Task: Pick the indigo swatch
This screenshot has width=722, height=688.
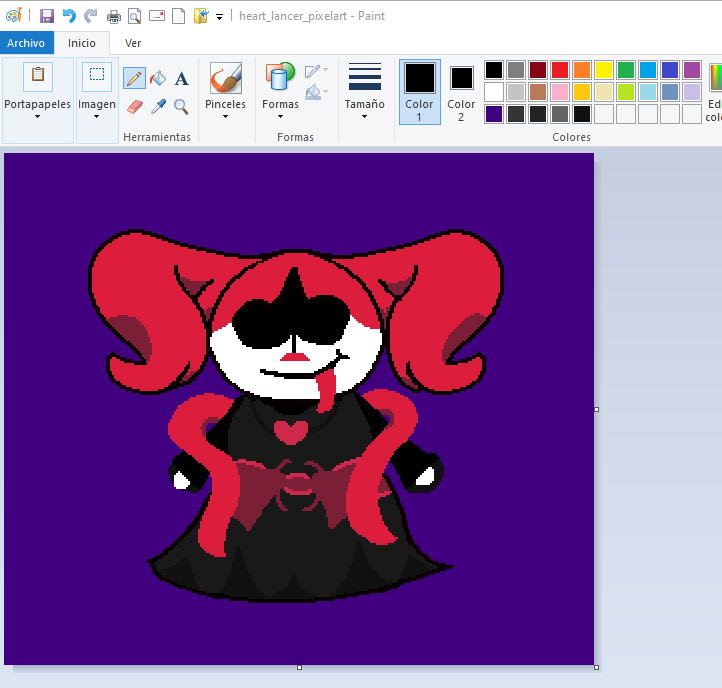Action: 670,70
